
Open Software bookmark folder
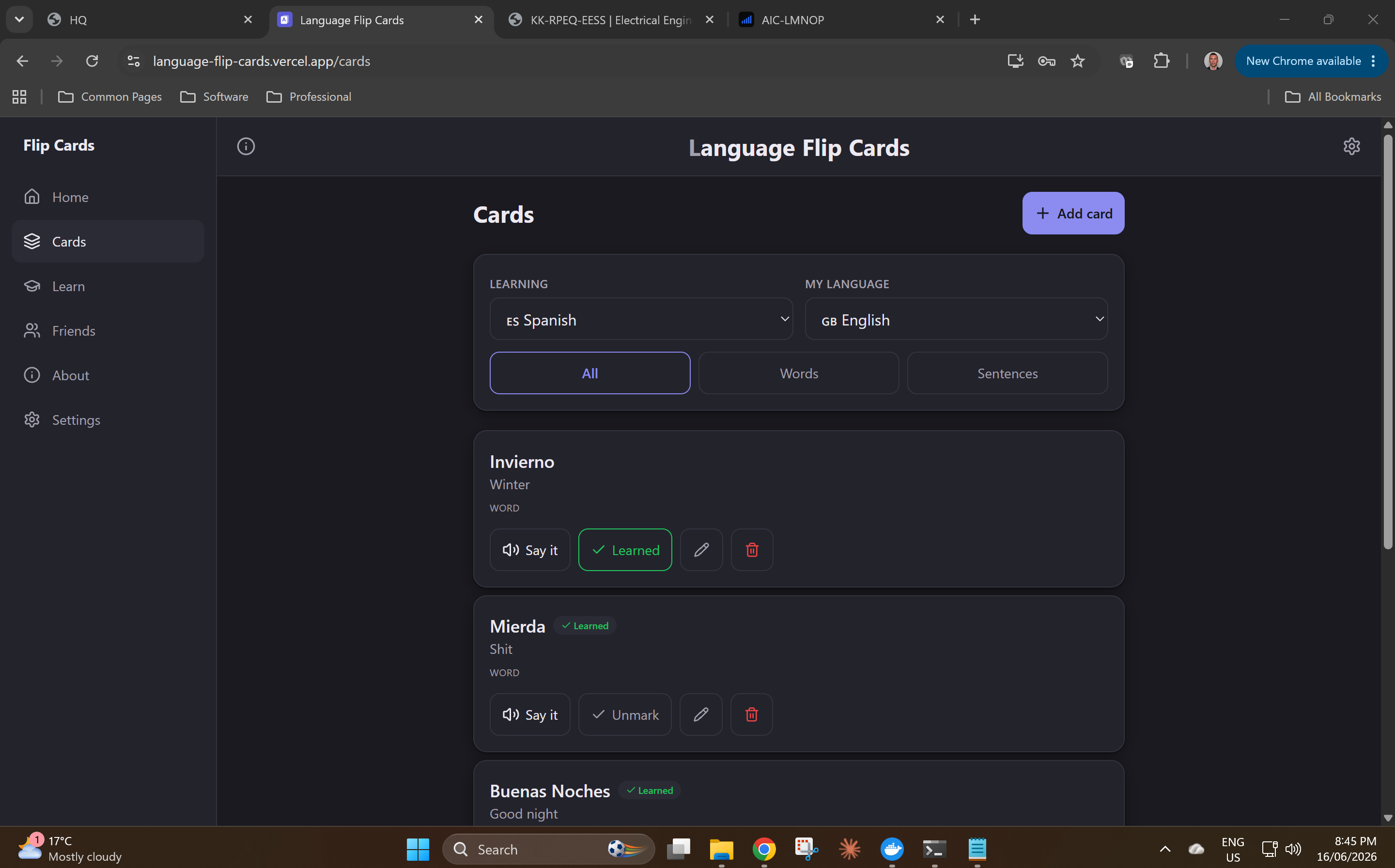(214, 96)
